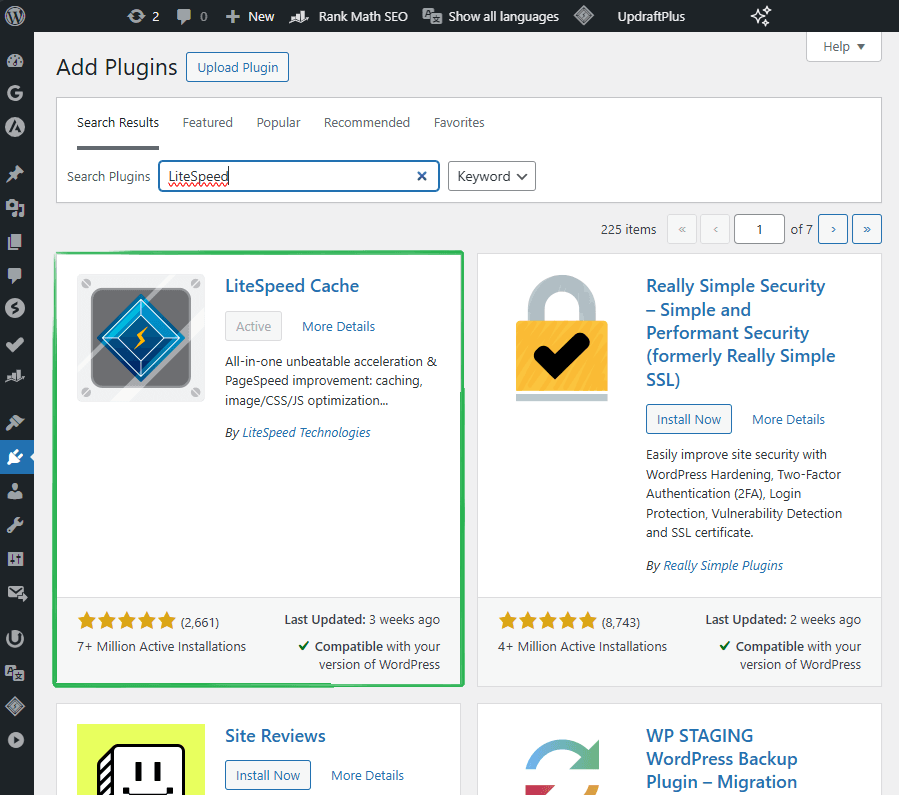Open the mail forwarding icon in sidebar
Viewport: 899px width, 795px height.
17,593
